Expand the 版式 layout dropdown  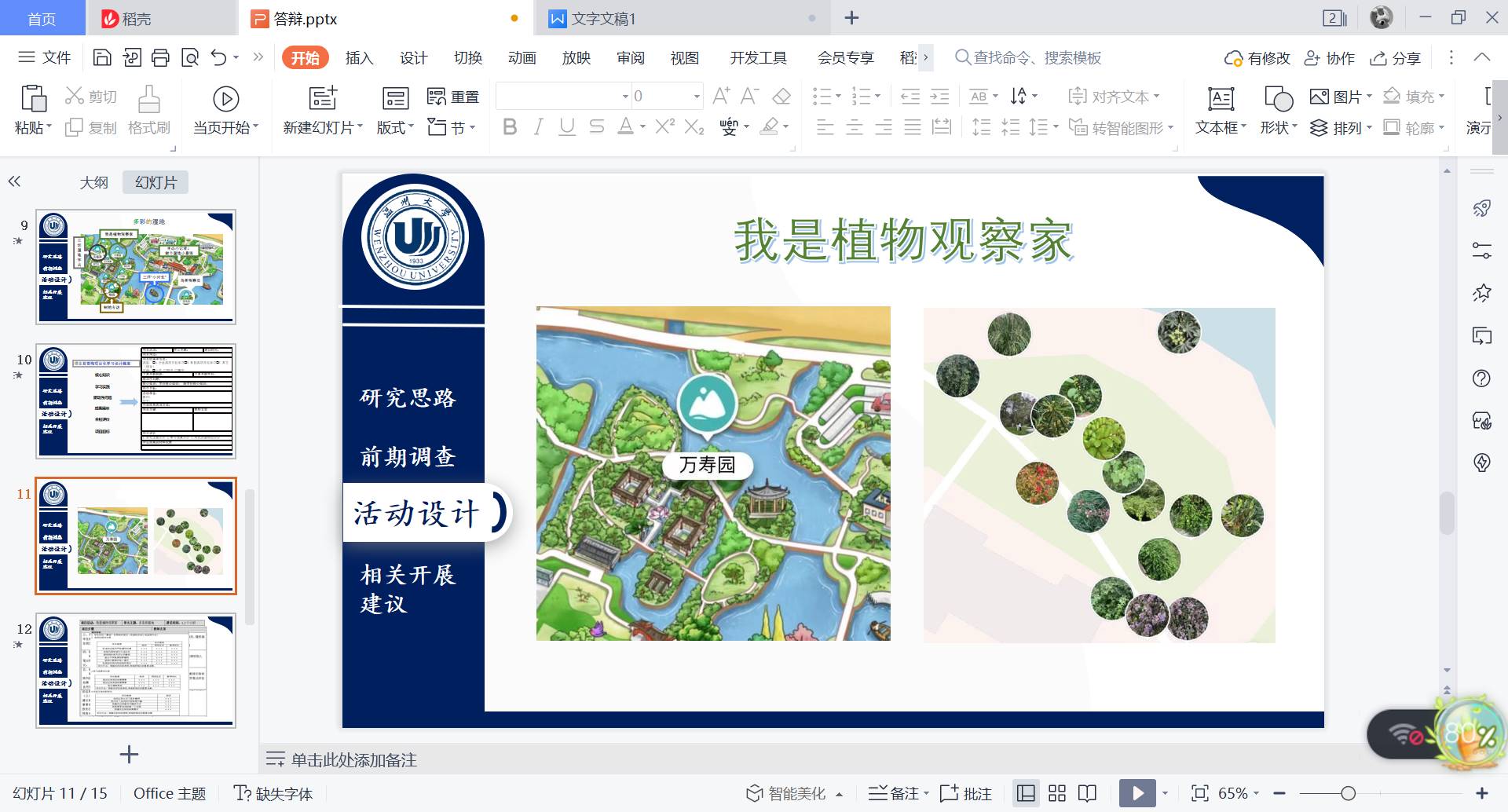tap(395, 127)
